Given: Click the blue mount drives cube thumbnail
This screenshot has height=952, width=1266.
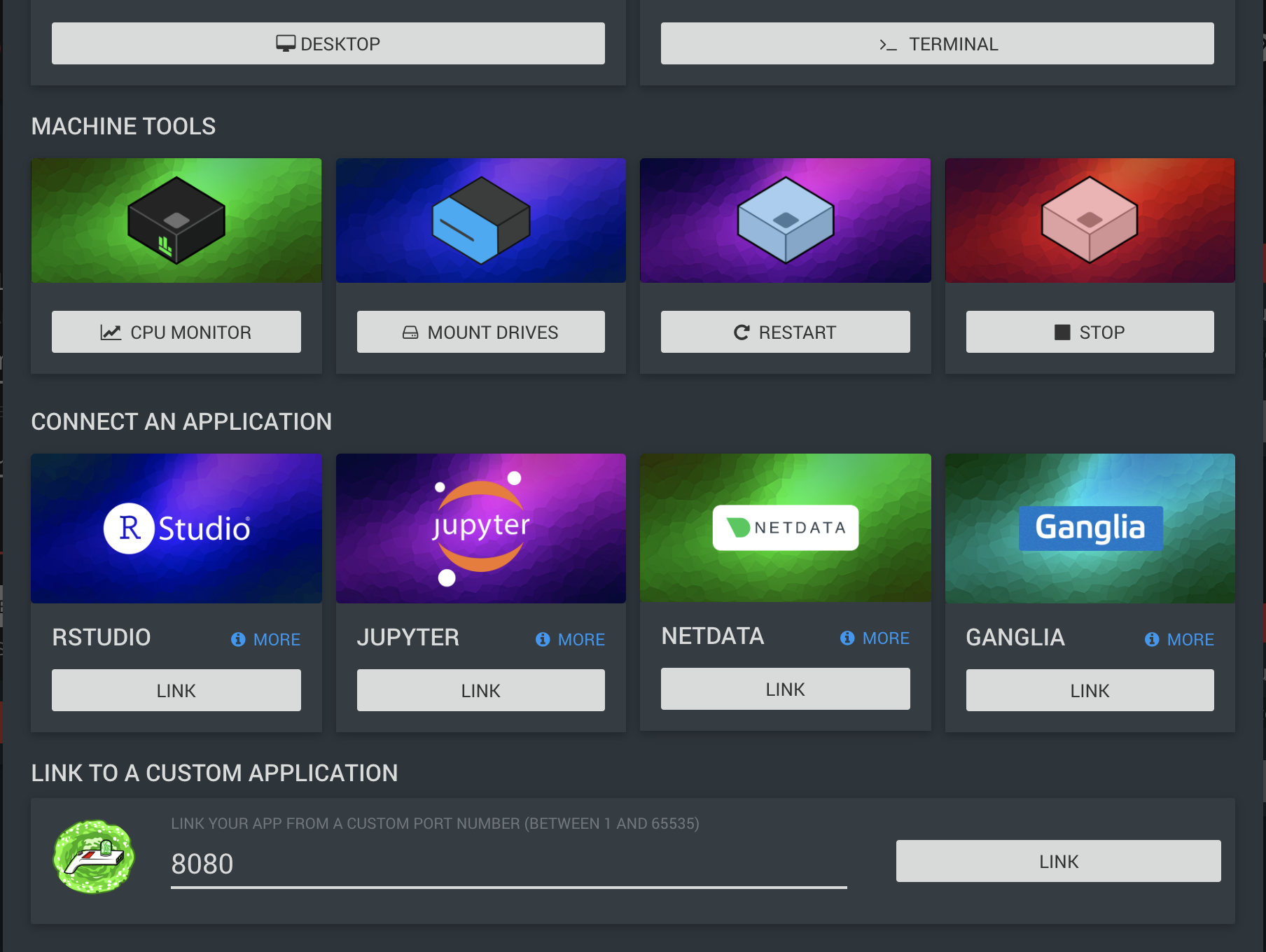Looking at the screenshot, I should (481, 220).
